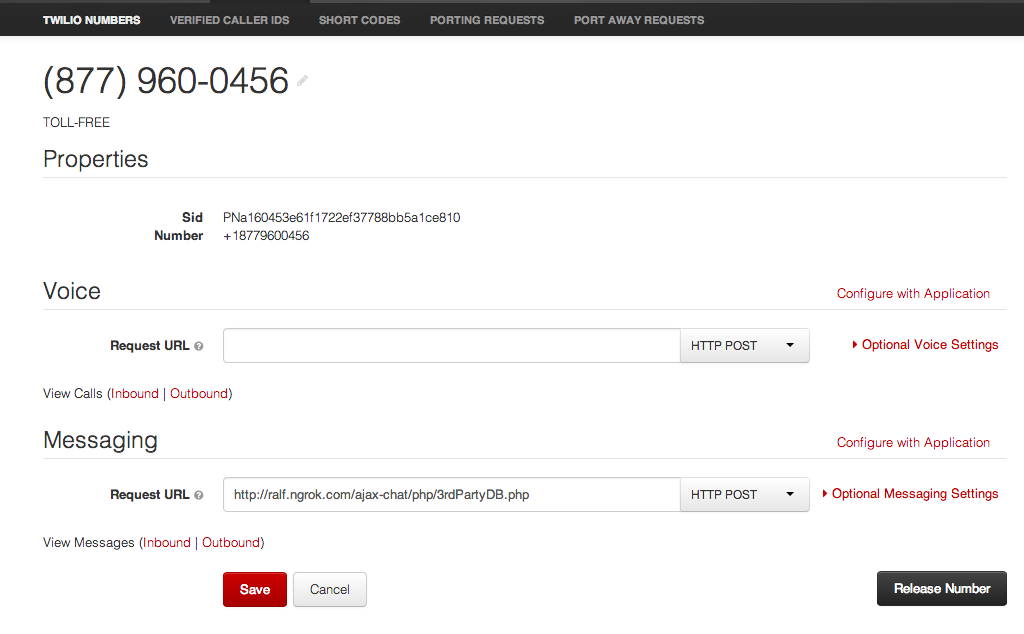The image size is (1024, 634).
Task: Click Voice Configure with Application link
Action: (x=913, y=294)
